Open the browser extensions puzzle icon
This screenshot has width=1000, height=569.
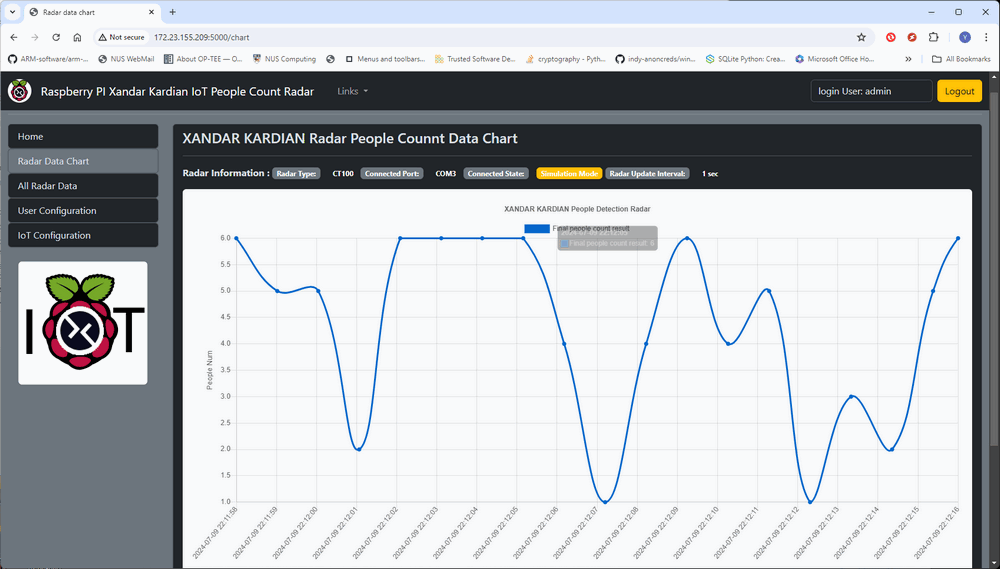[934, 38]
